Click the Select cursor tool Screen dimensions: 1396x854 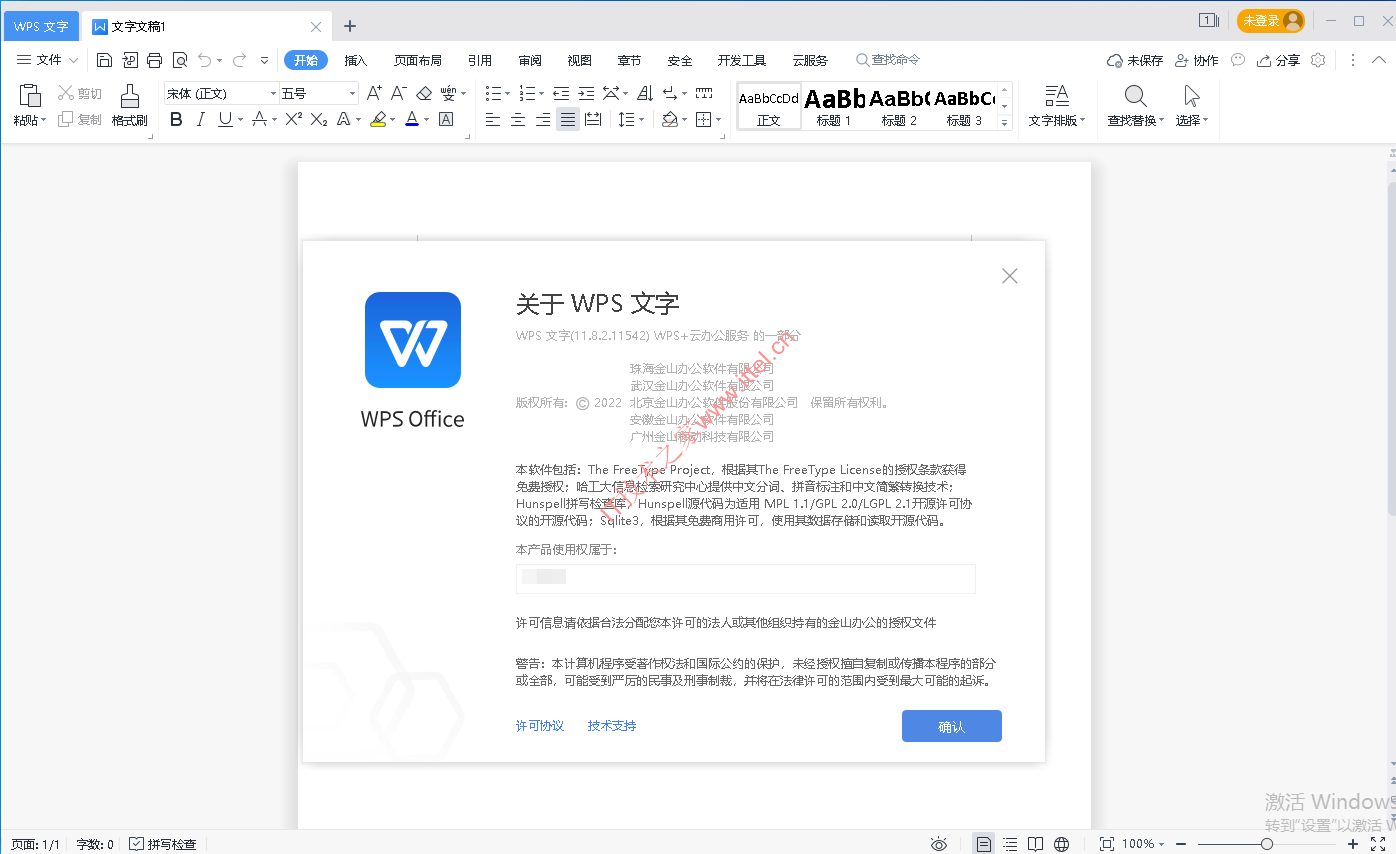[x=1191, y=96]
